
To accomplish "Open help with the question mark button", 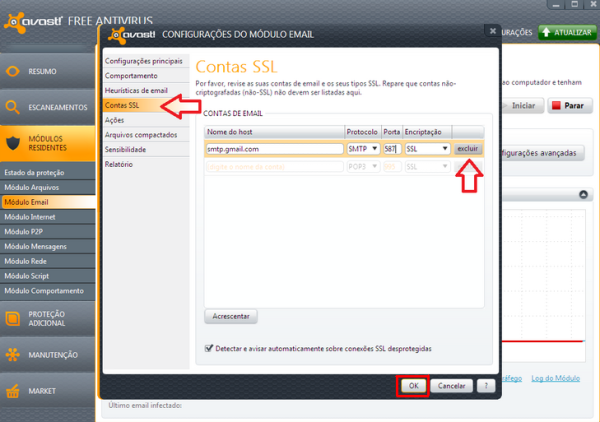I will click(x=486, y=386).
